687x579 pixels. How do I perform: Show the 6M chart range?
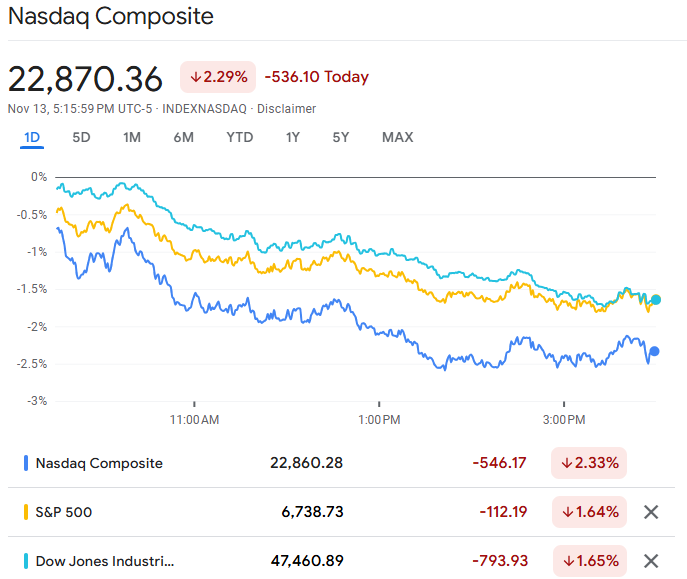click(183, 137)
